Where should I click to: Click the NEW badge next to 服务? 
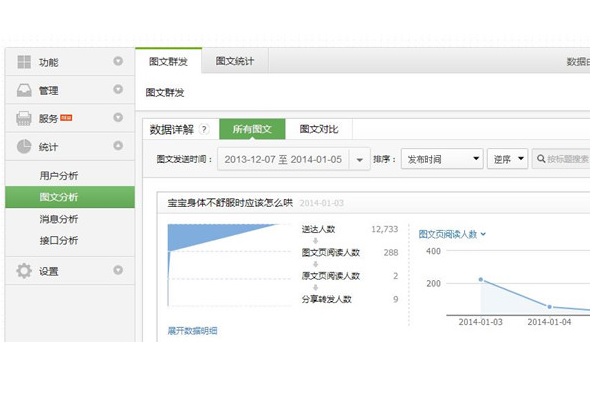tap(66, 118)
